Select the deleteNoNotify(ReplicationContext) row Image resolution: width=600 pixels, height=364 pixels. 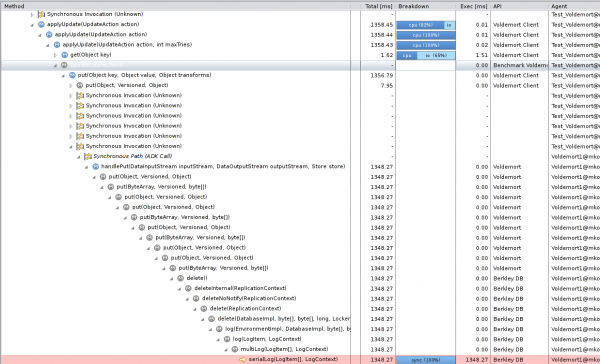300,299
